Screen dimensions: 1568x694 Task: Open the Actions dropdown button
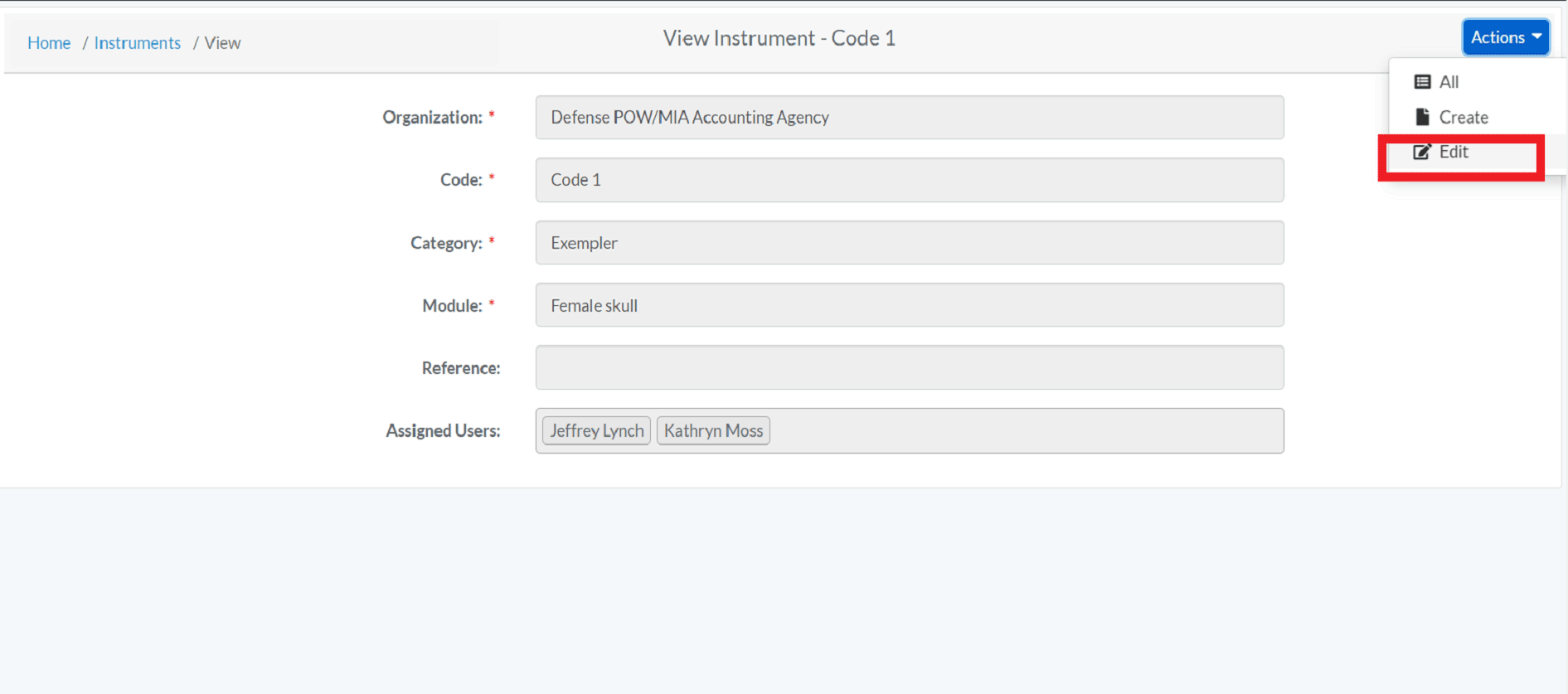(x=1505, y=37)
